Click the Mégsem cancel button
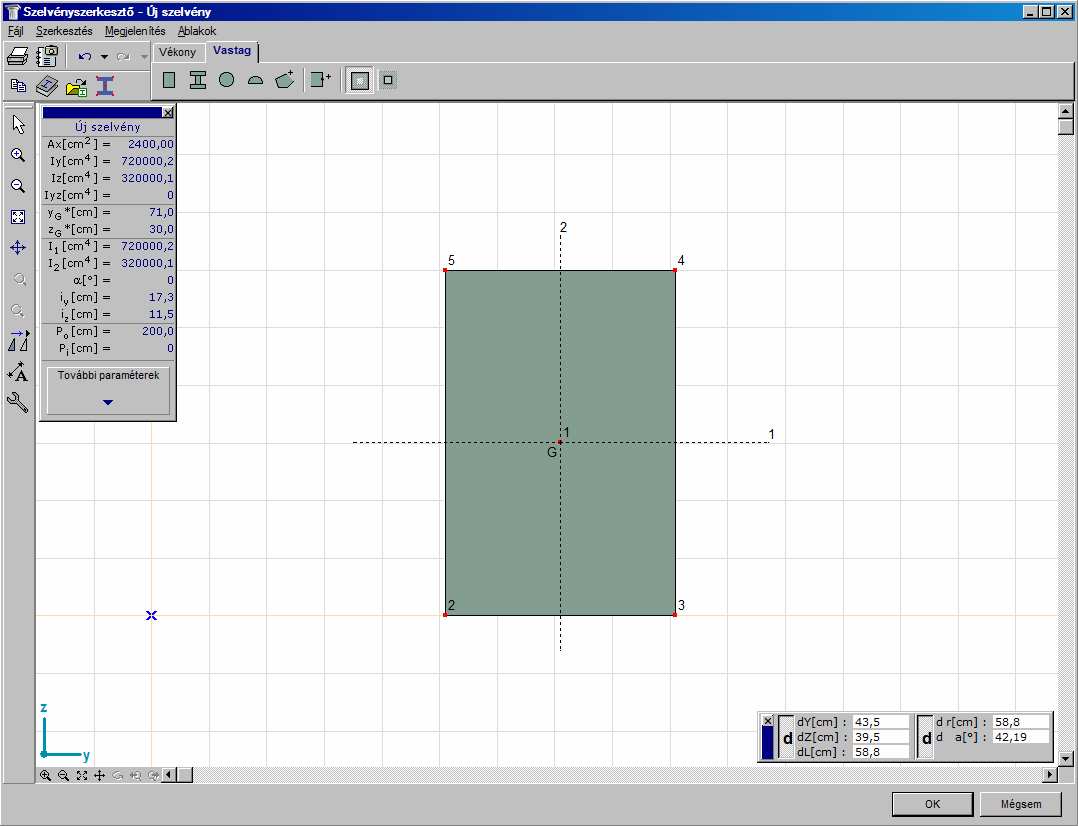The width and height of the screenshot is (1078, 826). pyautogui.click(x=1021, y=804)
